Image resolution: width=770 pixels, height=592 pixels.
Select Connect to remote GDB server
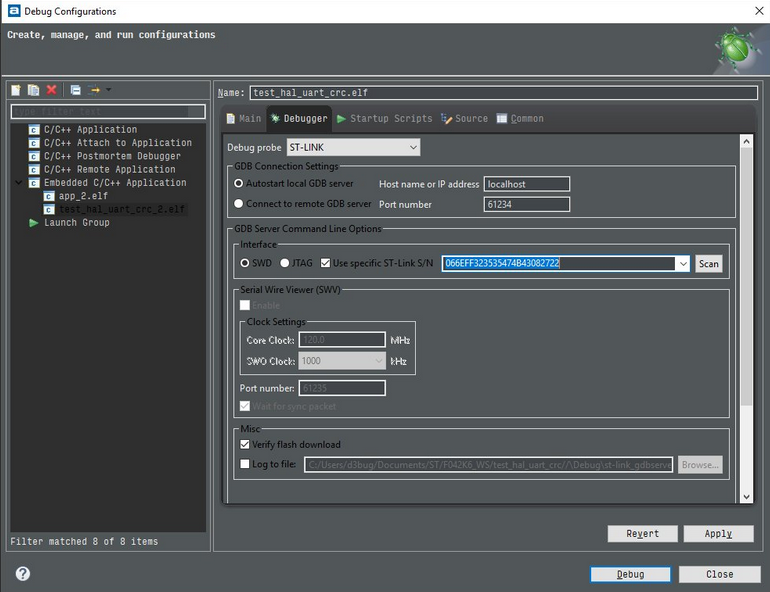point(238,204)
